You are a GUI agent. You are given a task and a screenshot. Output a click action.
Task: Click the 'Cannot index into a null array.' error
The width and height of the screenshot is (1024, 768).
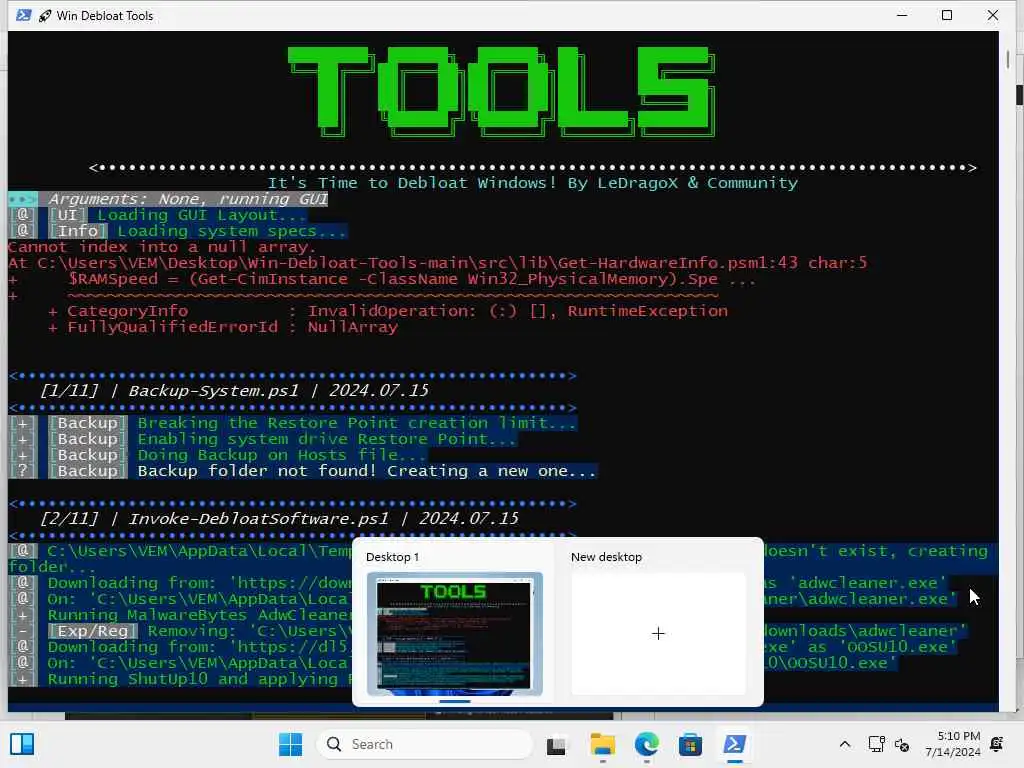pos(162,247)
